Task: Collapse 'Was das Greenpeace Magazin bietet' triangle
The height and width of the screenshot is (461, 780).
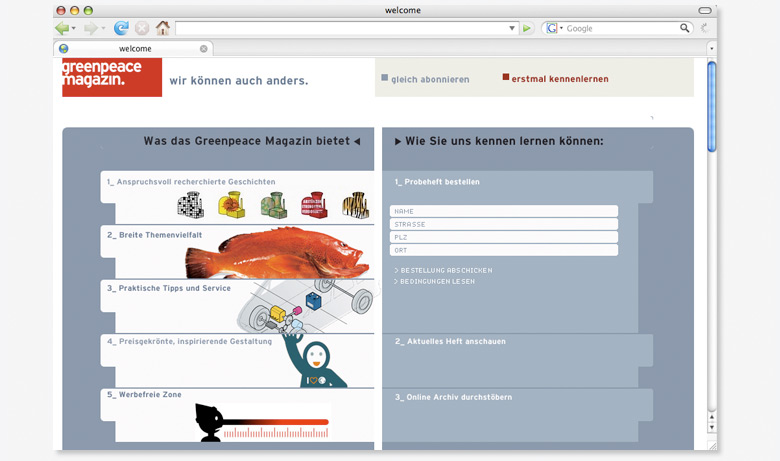Action: [357, 142]
